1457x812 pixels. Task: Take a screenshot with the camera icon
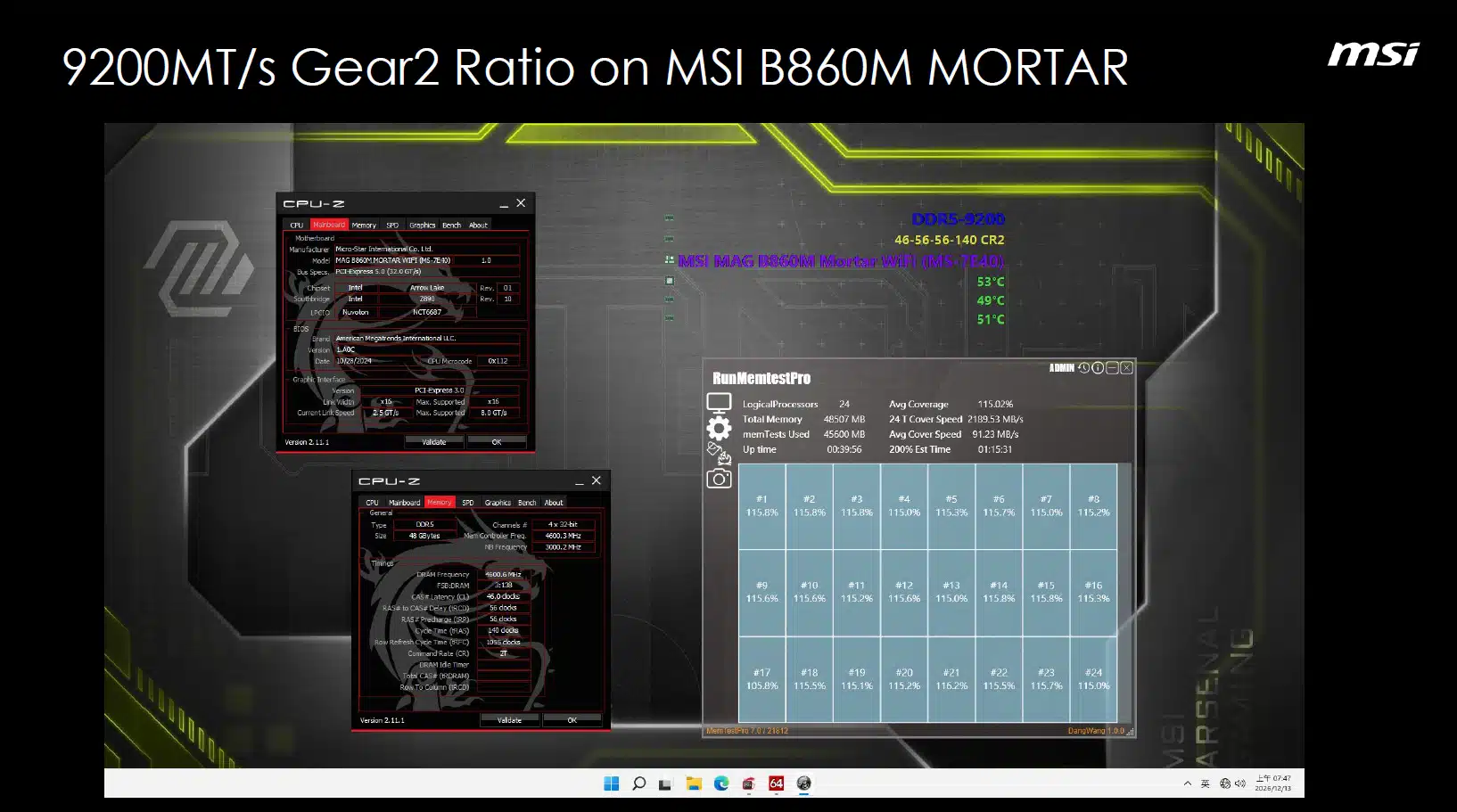click(x=719, y=479)
